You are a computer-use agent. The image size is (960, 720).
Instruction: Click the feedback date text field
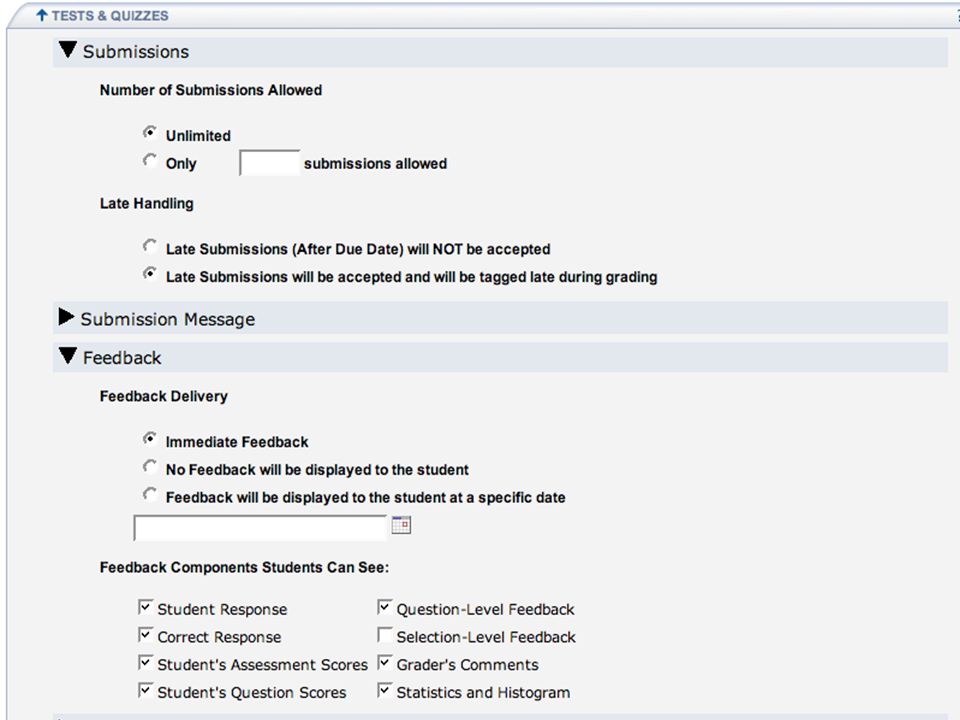(x=260, y=528)
